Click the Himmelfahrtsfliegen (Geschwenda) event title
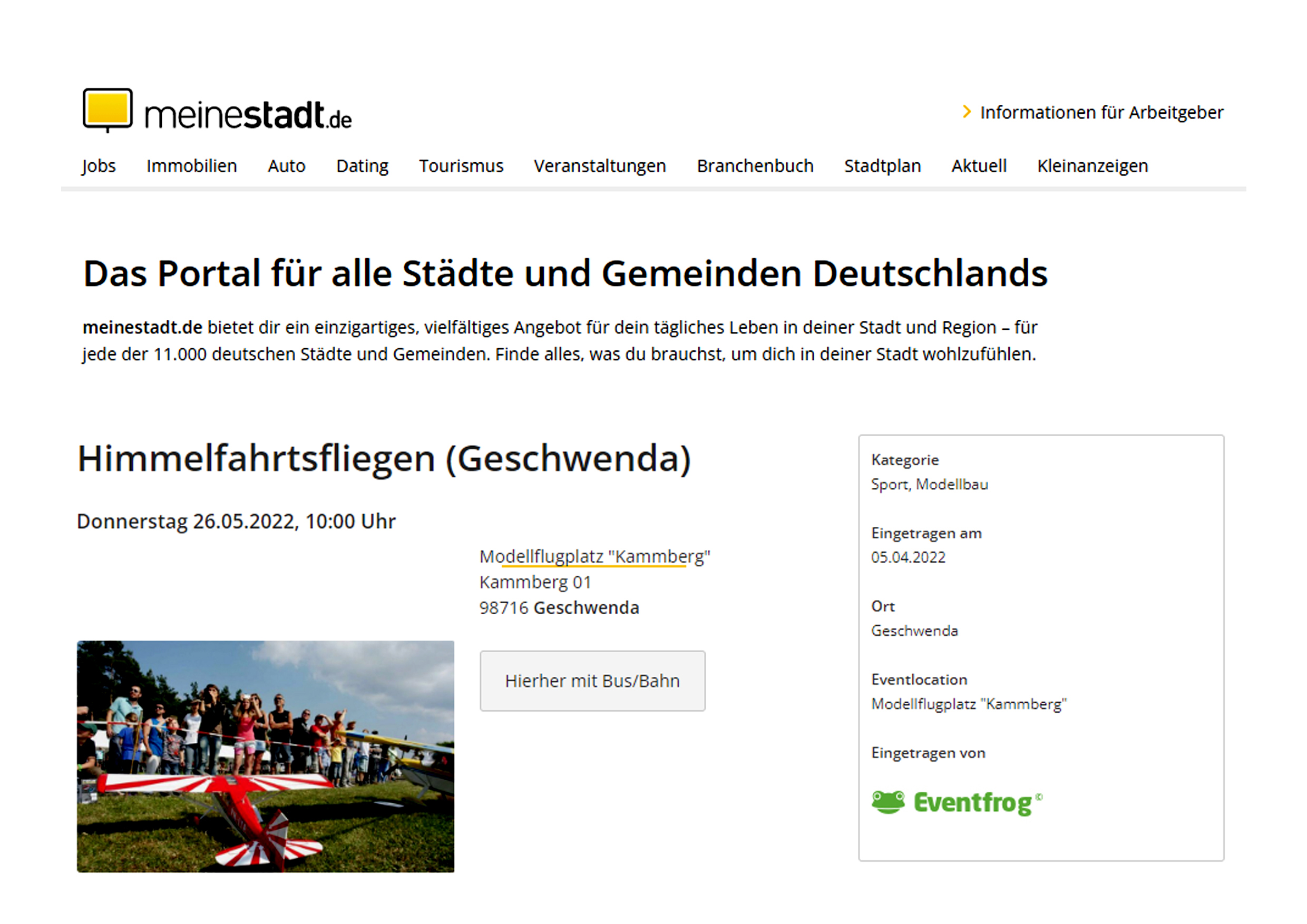 tap(384, 459)
